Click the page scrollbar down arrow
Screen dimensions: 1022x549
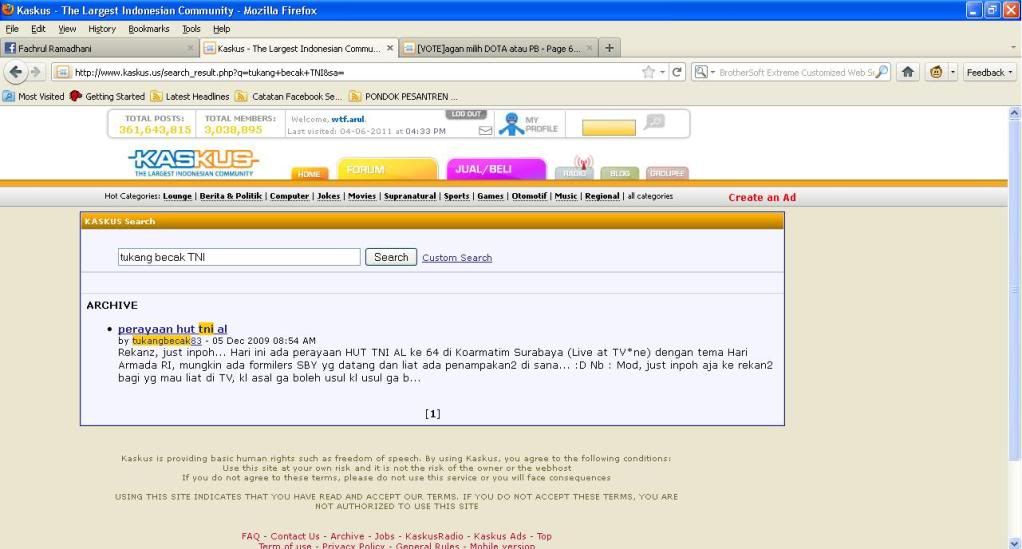click(x=1015, y=542)
